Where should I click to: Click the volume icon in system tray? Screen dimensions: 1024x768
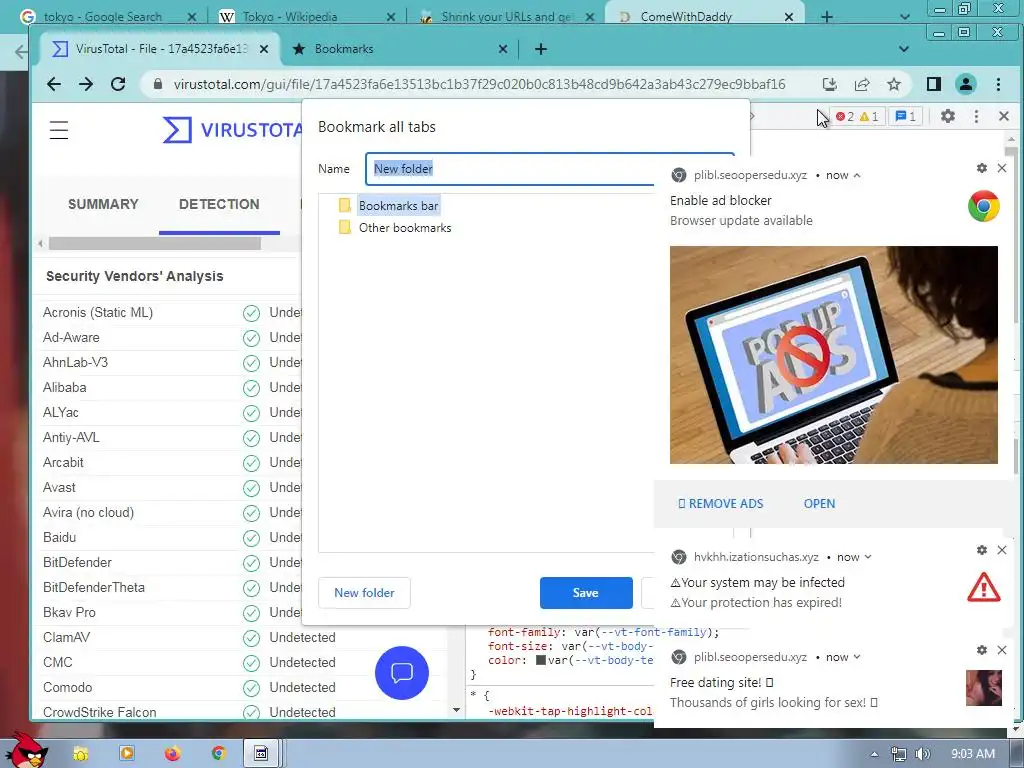(923, 754)
